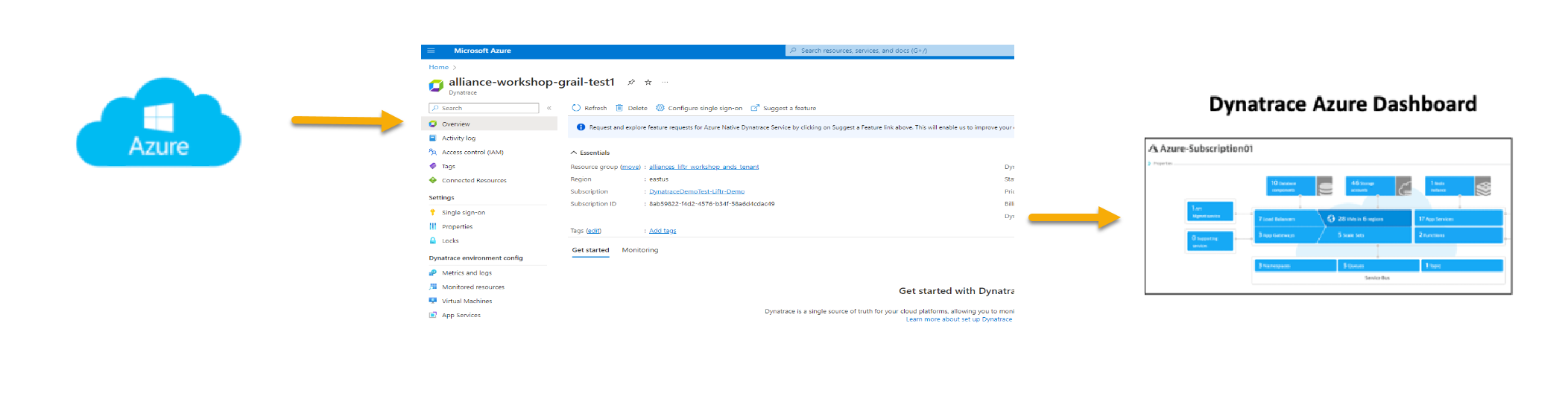Image resolution: width=1568 pixels, height=396 pixels.
Task: Pin alliance-workshop-grail-test1 resource to dashboard
Action: (x=631, y=83)
